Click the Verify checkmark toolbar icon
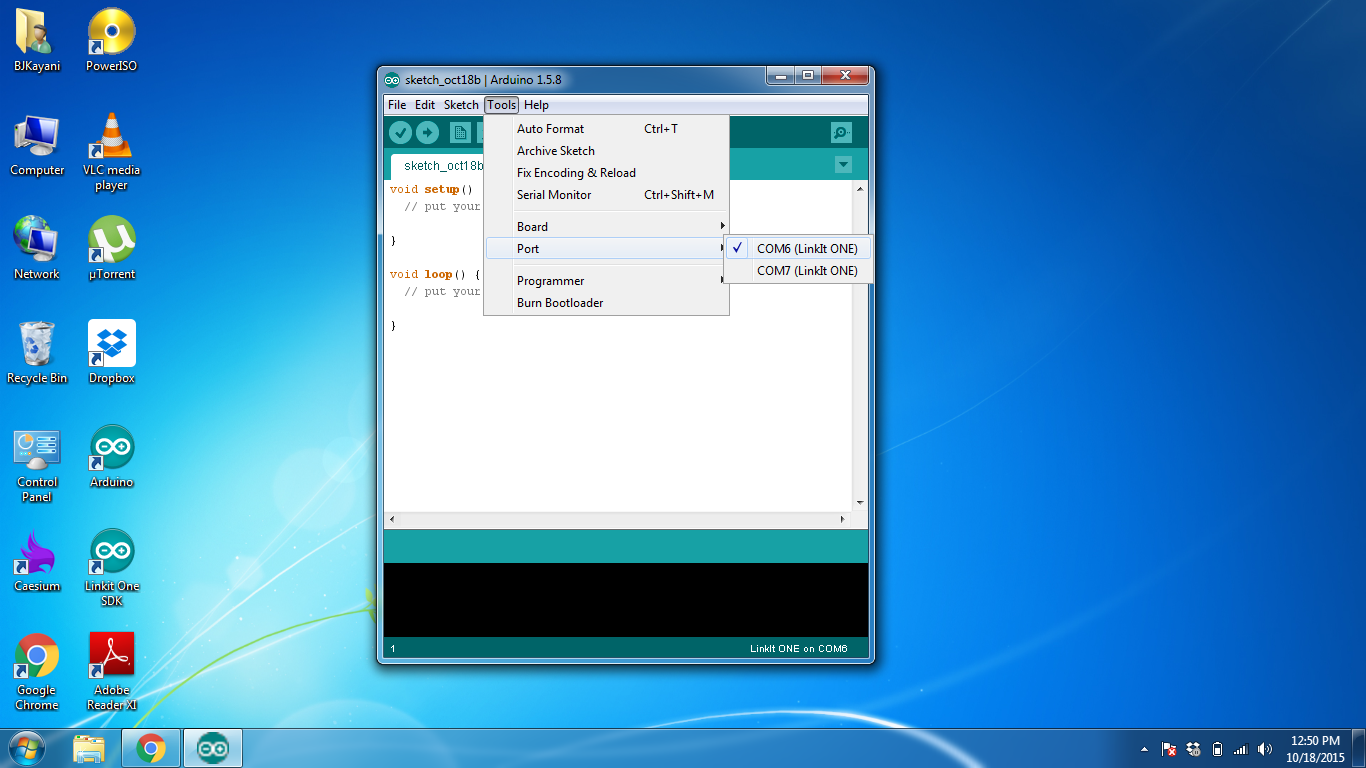This screenshot has height=768, width=1366. point(400,133)
